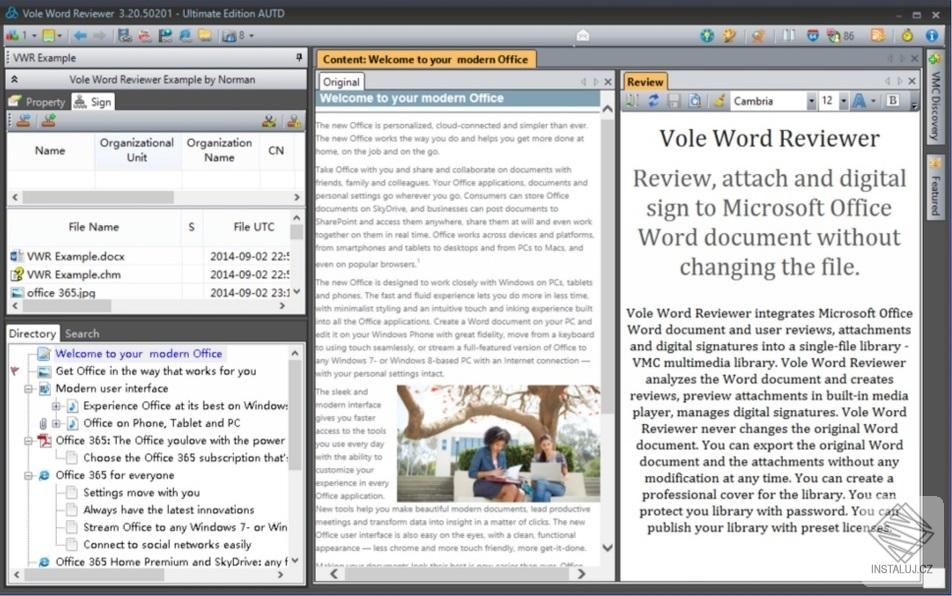952x596 pixels.
Task: Select the Original tab
Action: pos(341,82)
